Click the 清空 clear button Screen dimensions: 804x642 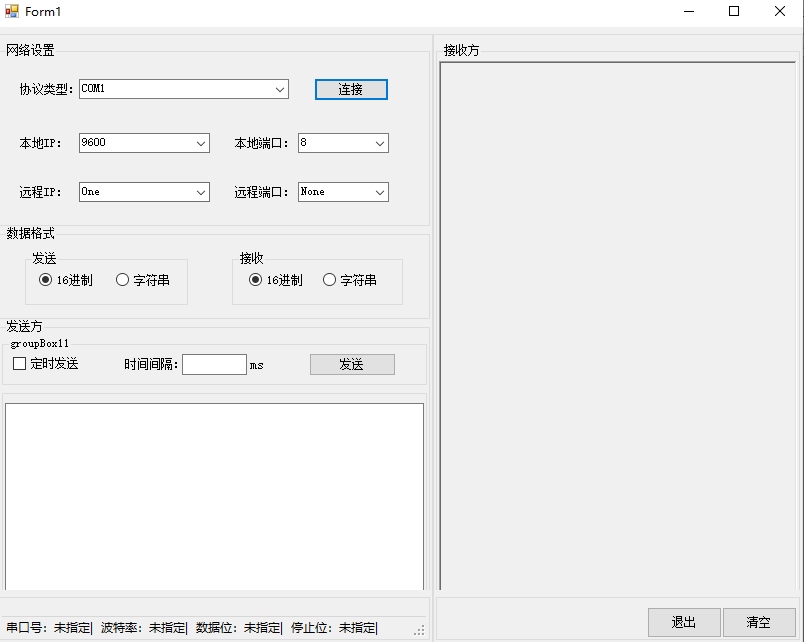[x=759, y=623]
